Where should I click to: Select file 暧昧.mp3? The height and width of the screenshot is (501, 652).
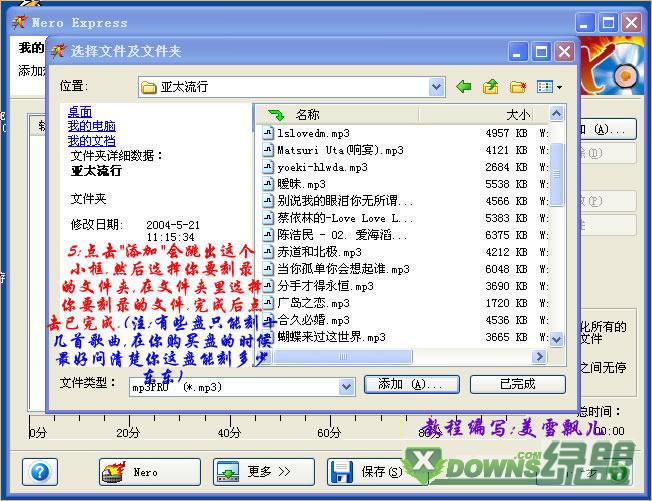click(x=301, y=184)
